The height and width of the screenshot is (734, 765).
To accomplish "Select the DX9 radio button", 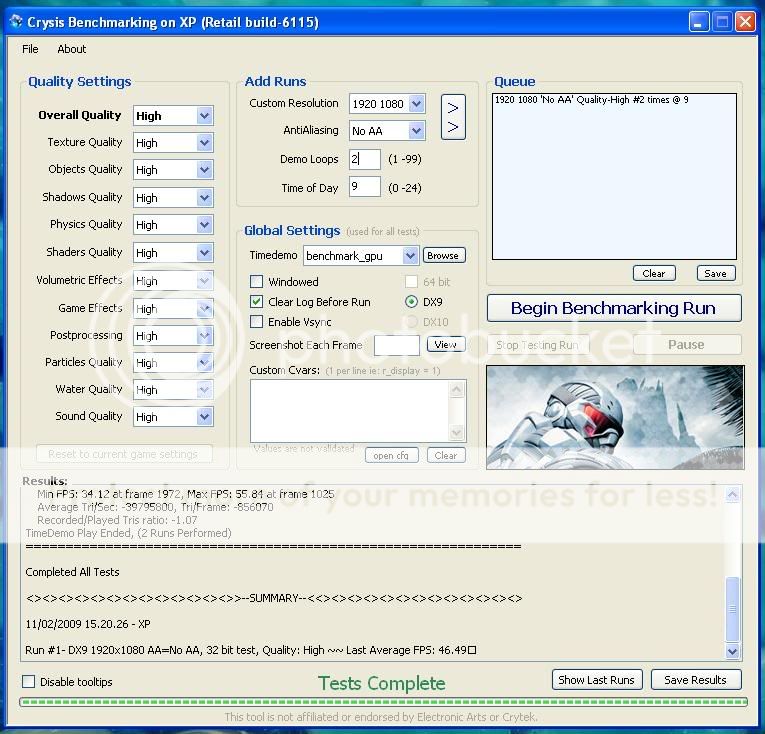I will point(411,302).
